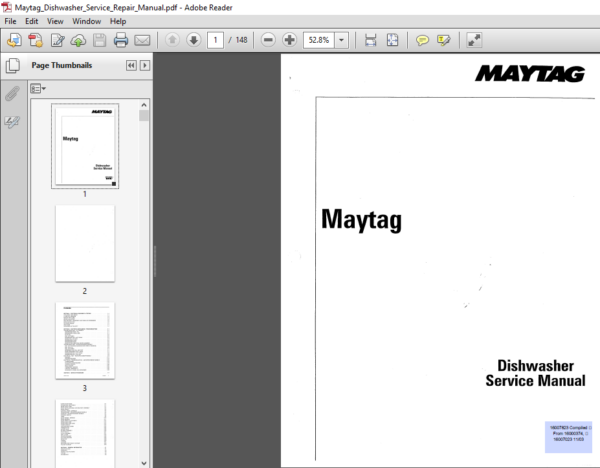Click the Save (floppy disk) icon
Image resolution: width=600 pixels, height=468 pixels.
[99, 40]
